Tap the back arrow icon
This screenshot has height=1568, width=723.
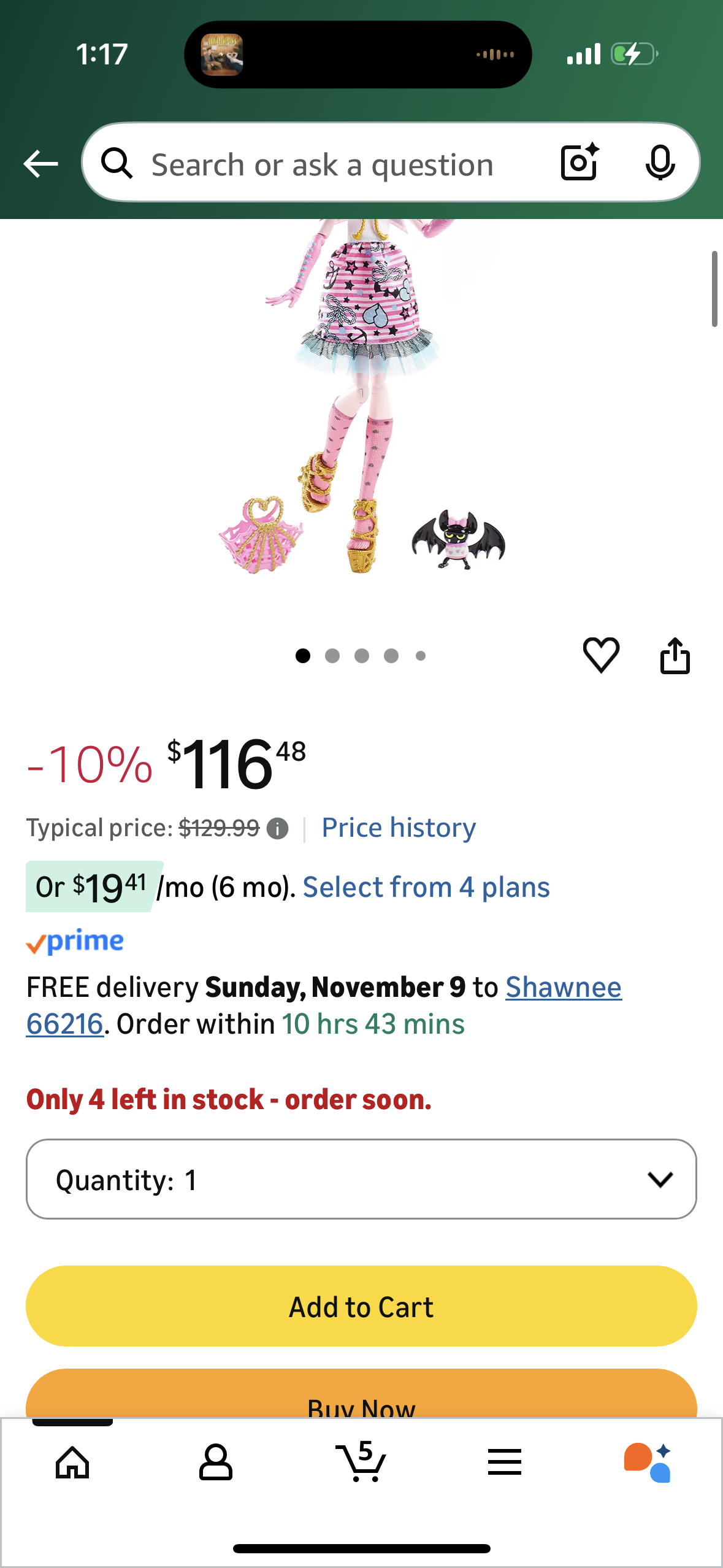pos(40,164)
